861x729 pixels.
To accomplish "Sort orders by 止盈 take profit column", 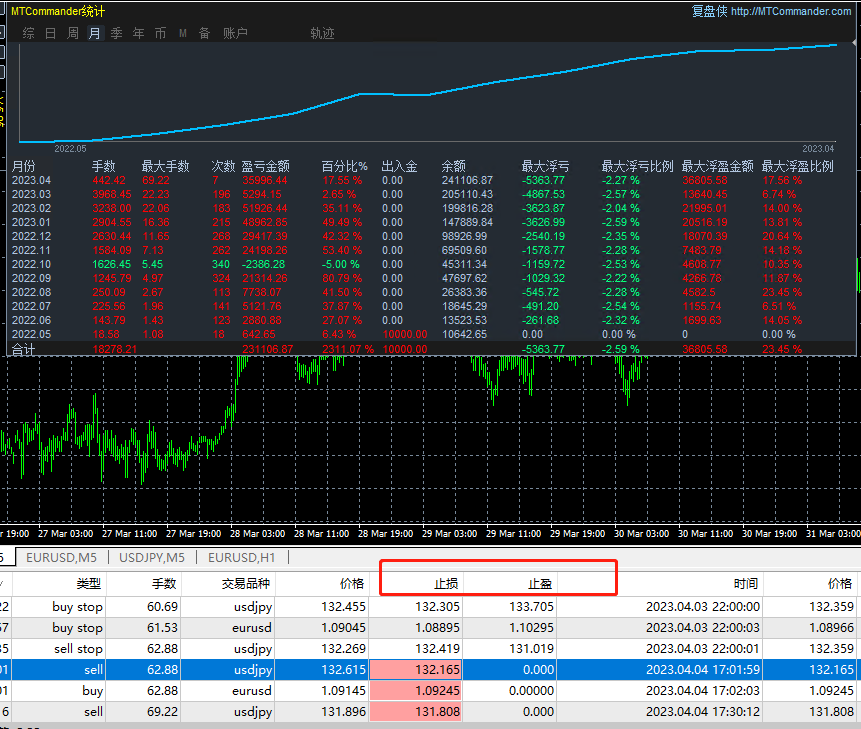I will 510,584.
